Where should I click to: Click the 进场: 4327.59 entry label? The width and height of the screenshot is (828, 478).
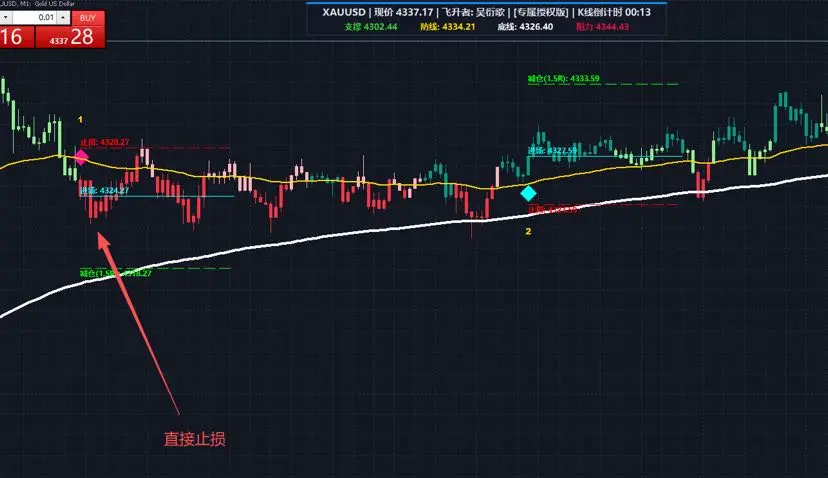(552, 151)
